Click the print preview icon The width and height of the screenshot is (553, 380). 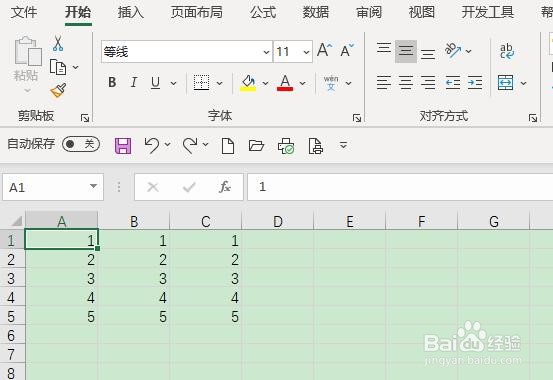[x=315, y=146]
